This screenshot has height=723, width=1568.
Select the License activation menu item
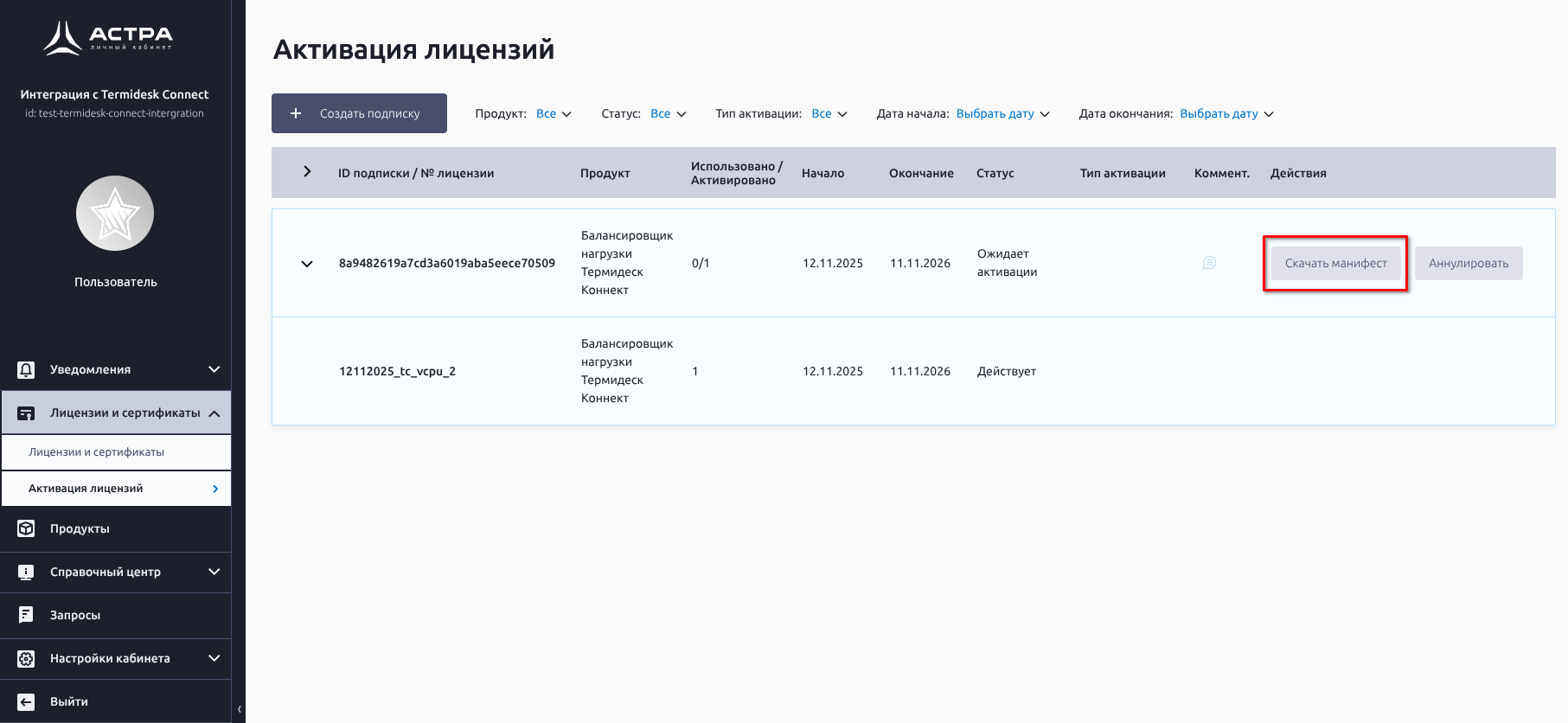pos(86,489)
